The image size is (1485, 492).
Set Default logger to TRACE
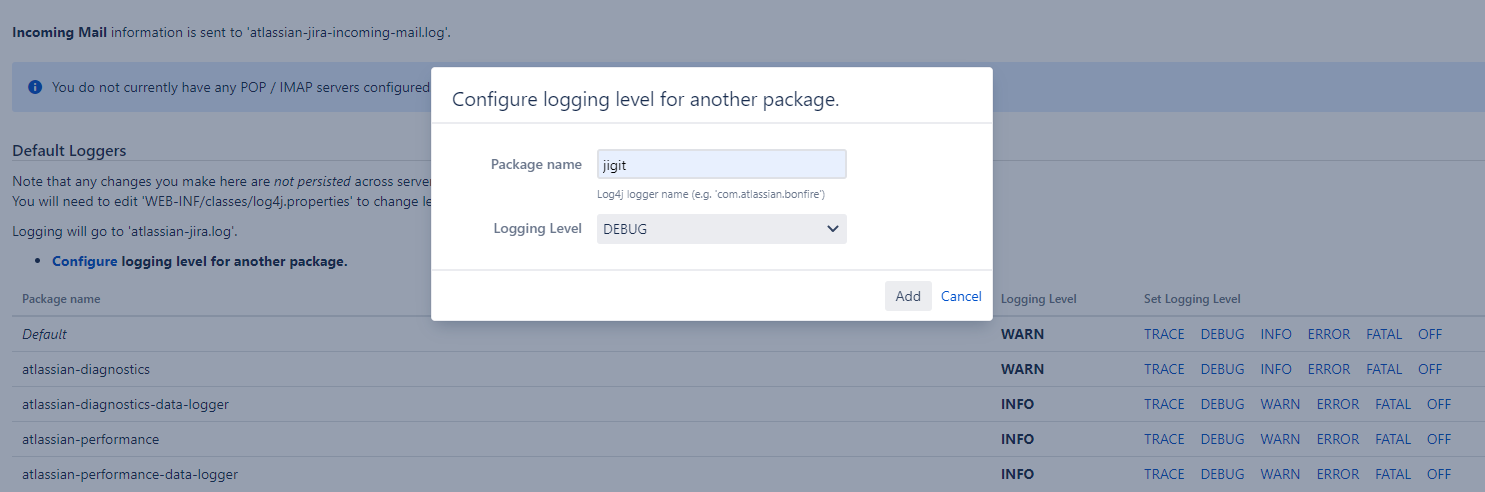(x=1164, y=334)
